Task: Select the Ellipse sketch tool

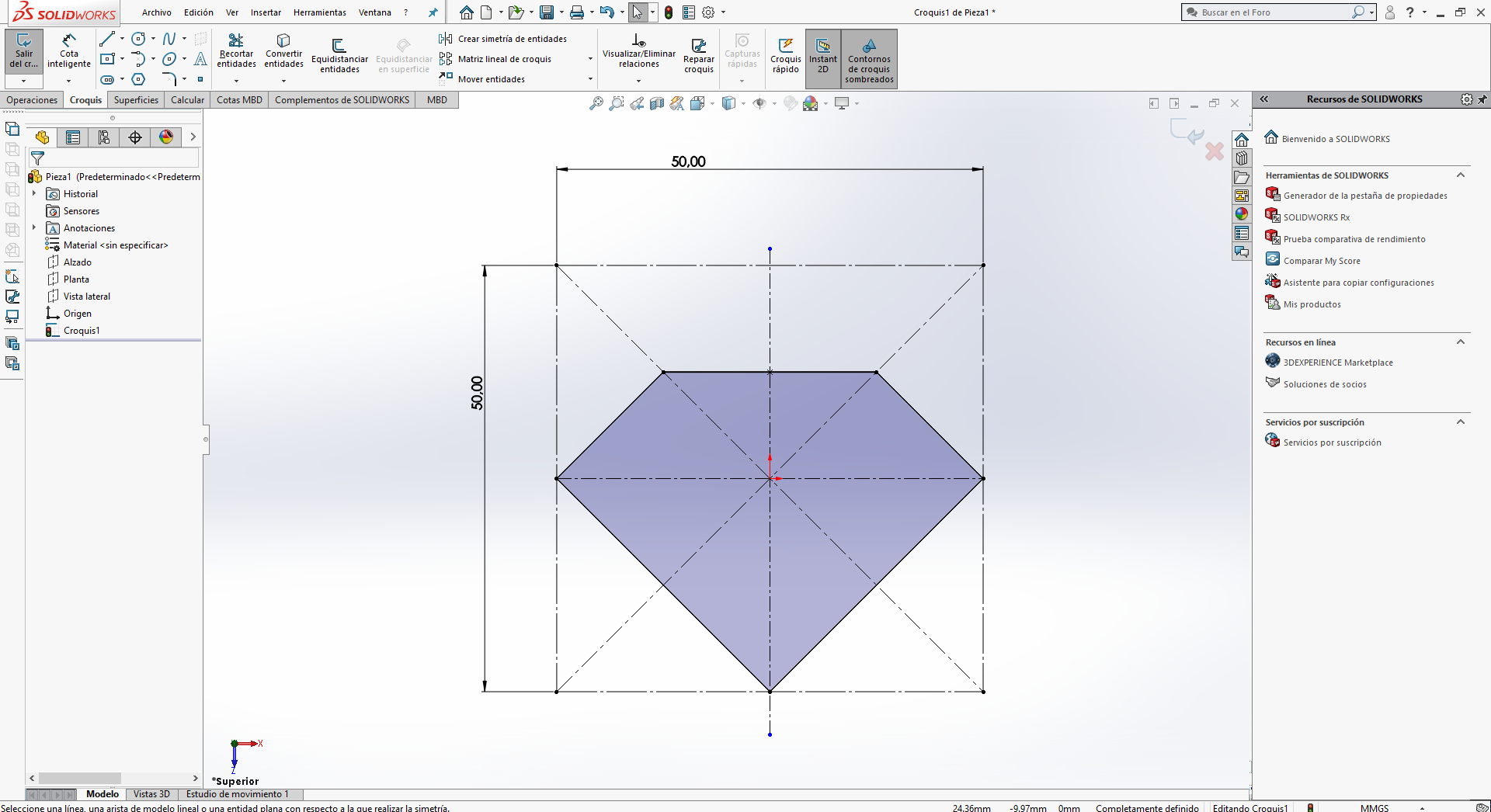Action: 169,59
